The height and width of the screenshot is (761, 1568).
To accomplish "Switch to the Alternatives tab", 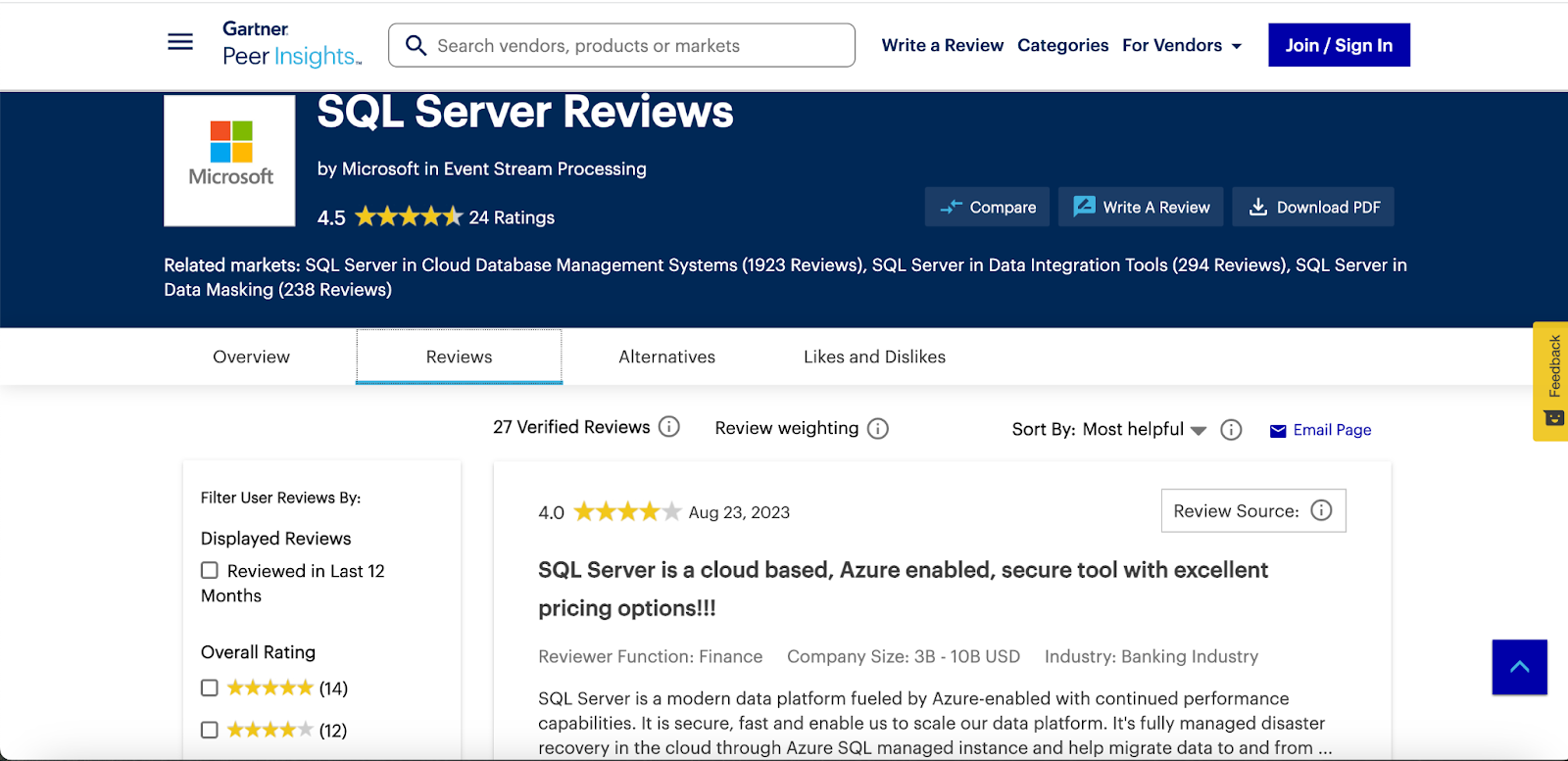I will (x=666, y=357).
